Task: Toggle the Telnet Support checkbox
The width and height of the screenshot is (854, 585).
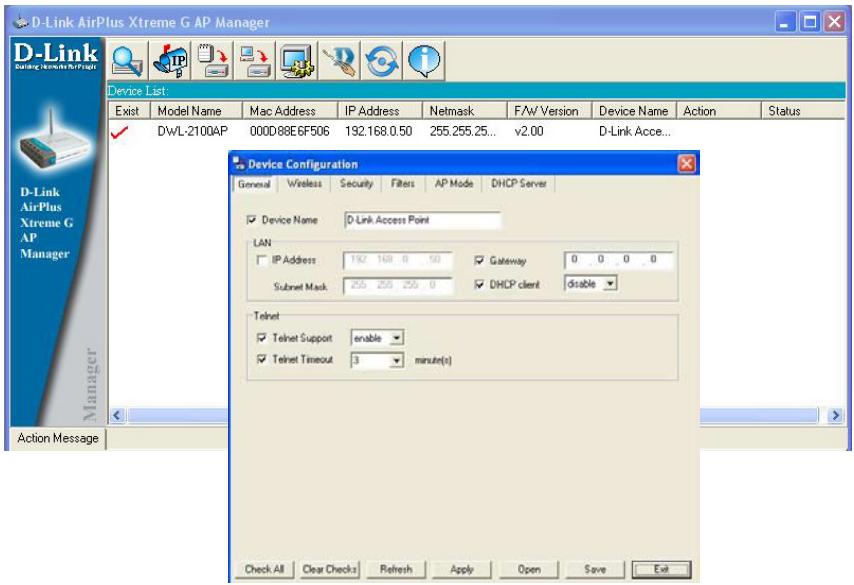Action: pyautogui.click(x=261, y=338)
